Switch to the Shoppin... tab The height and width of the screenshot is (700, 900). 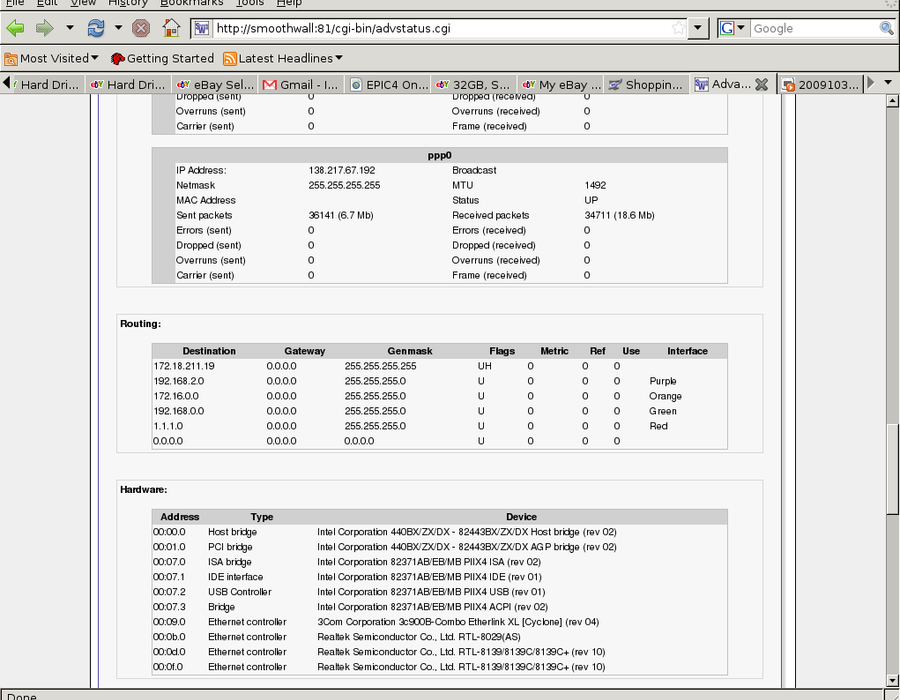[646, 84]
